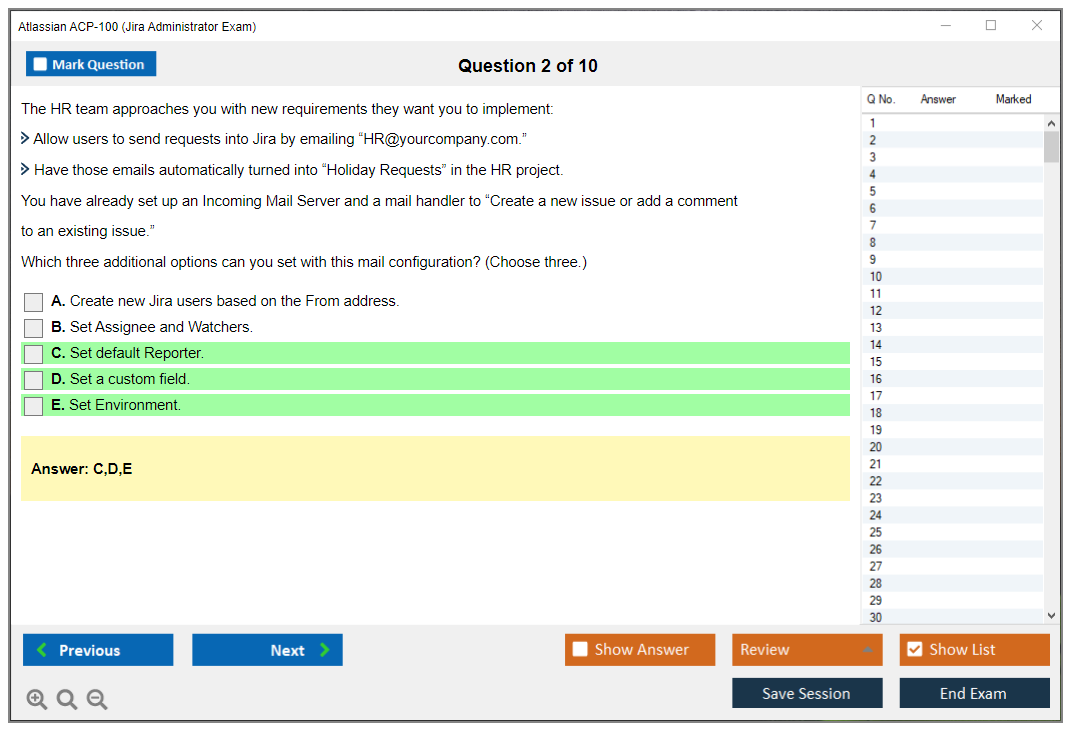Click the question list scroll up arrow
This screenshot has width=1075, height=735.
(x=1050, y=123)
